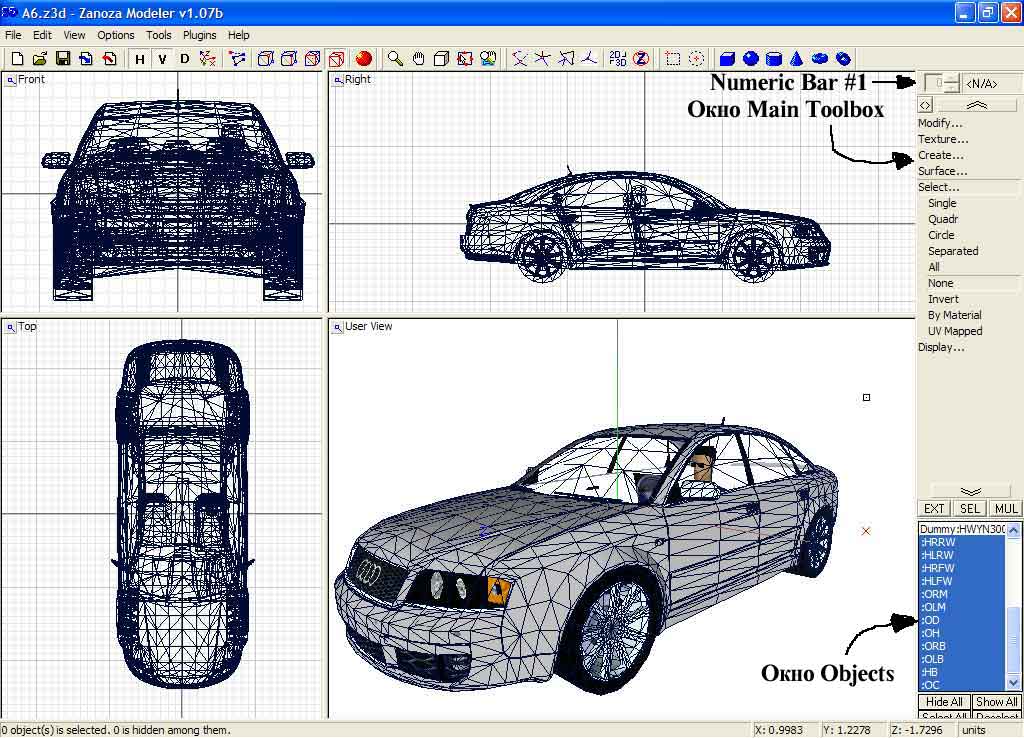Toggle the SEL button

970,509
